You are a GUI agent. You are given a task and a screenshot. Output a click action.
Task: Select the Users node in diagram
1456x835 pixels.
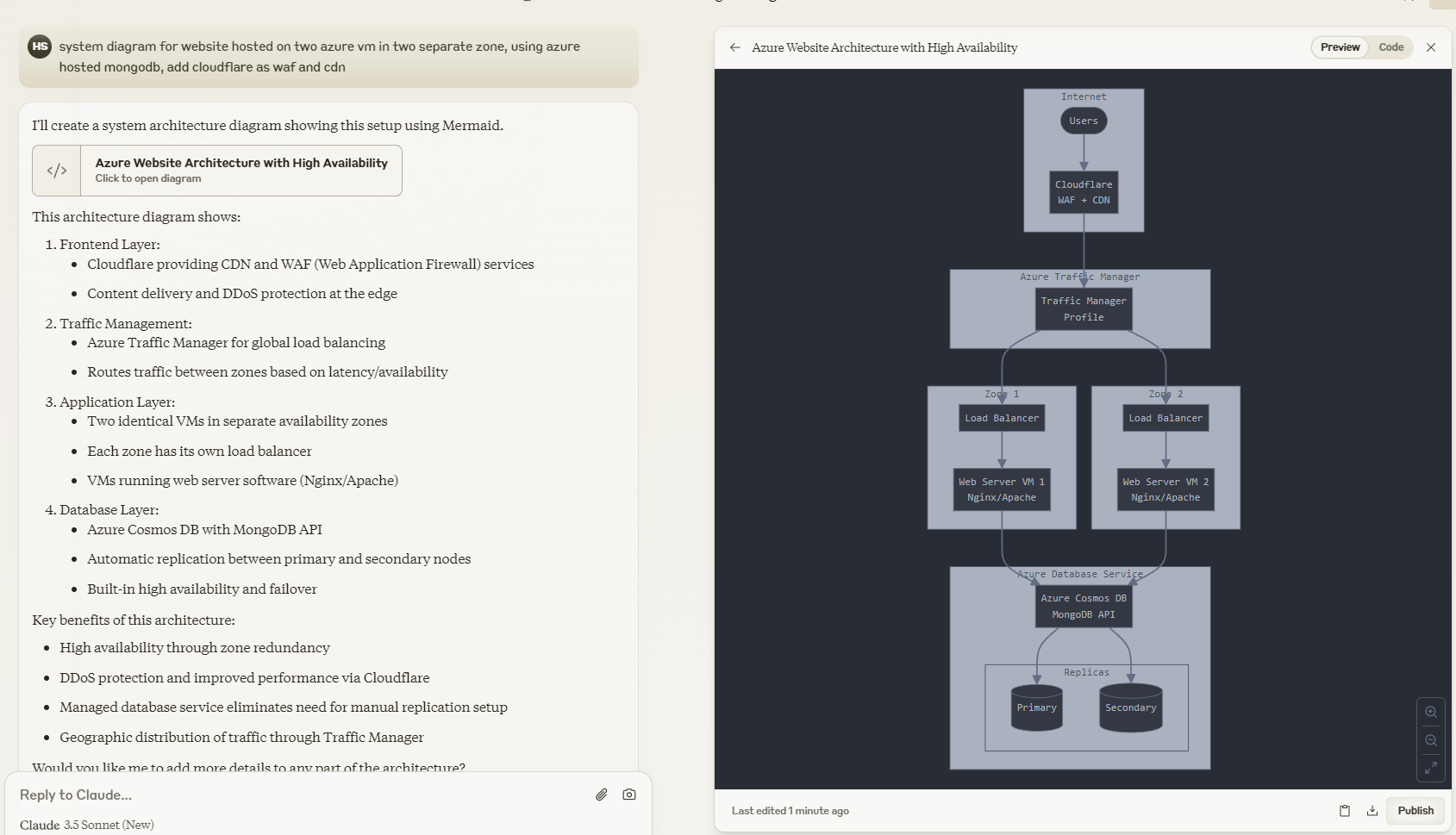[x=1084, y=121]
